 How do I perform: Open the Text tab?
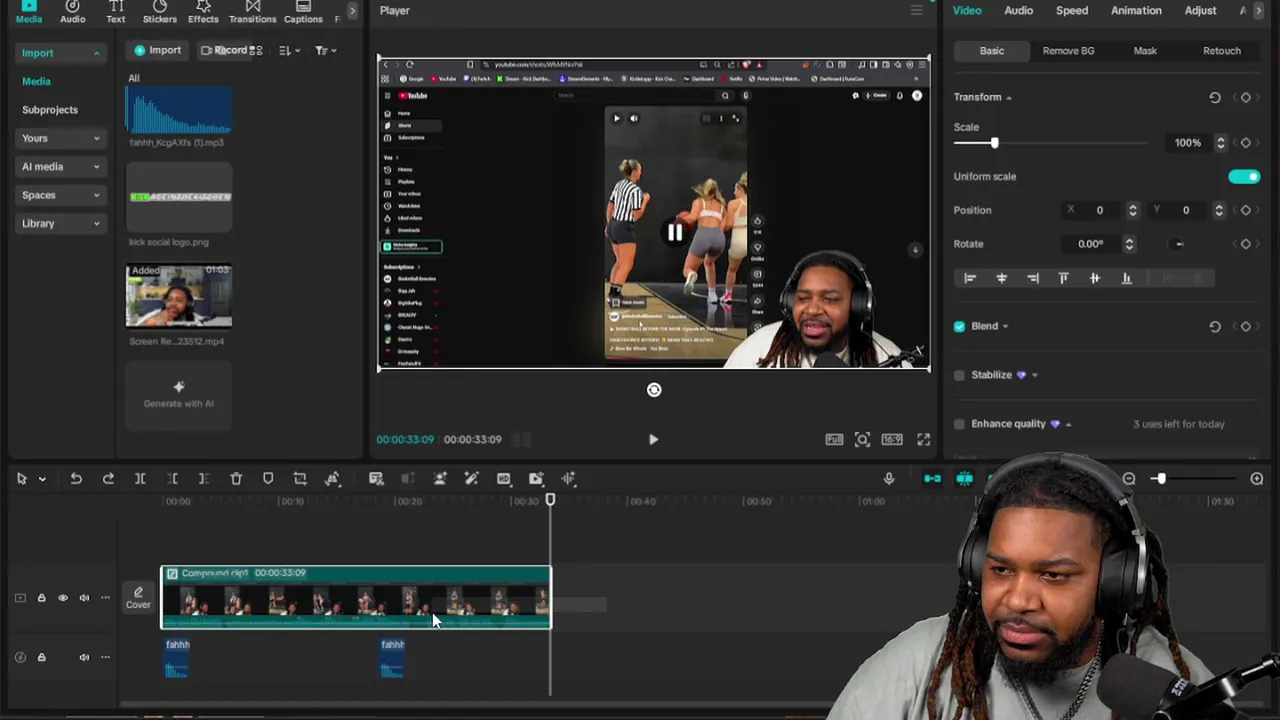click(116, 12)
